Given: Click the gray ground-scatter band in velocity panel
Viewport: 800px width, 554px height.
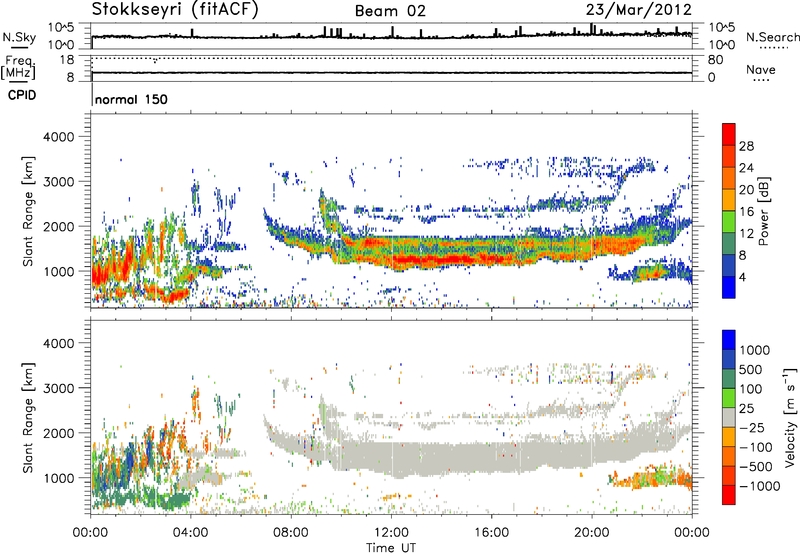Looking at the screenshot, I should pyautogui.click(x=459, y=457).
